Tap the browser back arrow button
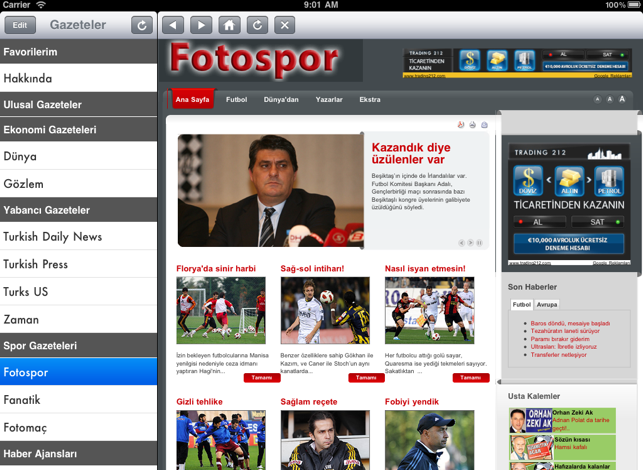The height and width of the screenshot is (470, 643). tap(173, 25)
